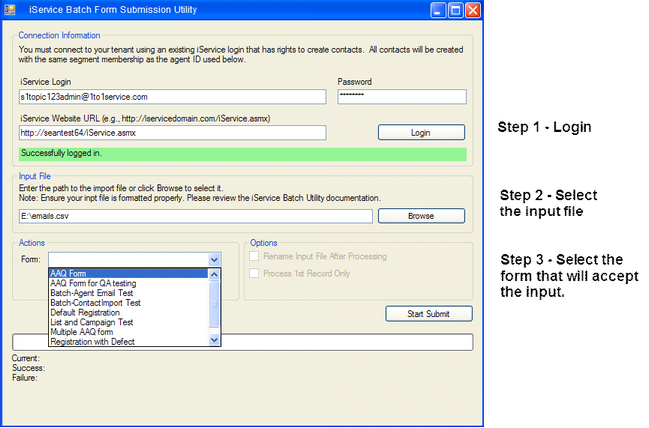Minimize the Batch Form Submission window
This screenshot has width=649, height=428.
click(x=438, y=10)
